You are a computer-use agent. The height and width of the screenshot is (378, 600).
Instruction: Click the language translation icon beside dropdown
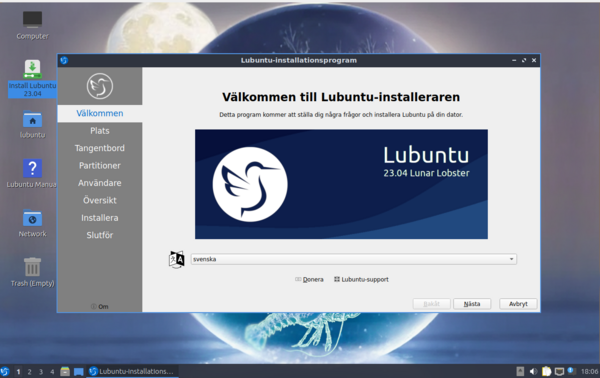pos(176,259)
